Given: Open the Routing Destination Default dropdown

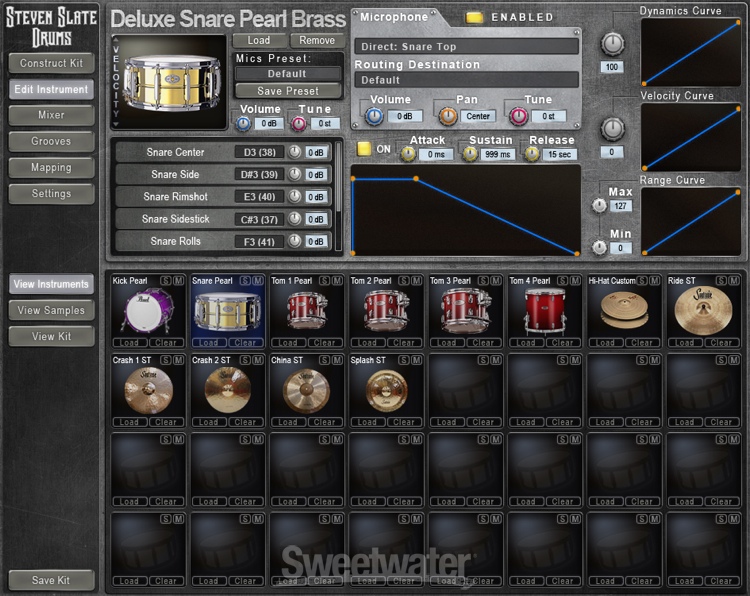Looking at the screenshot, I should [466, 80].
